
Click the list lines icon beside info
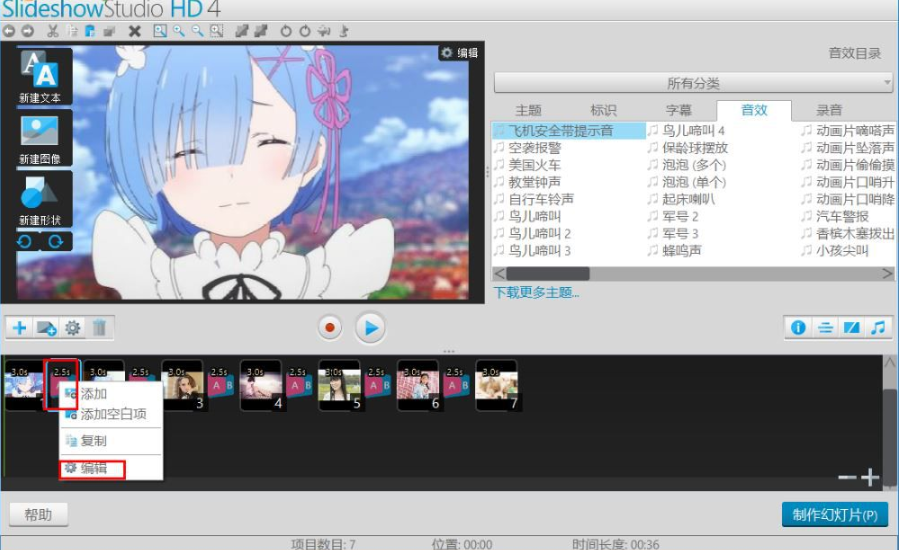825,327
